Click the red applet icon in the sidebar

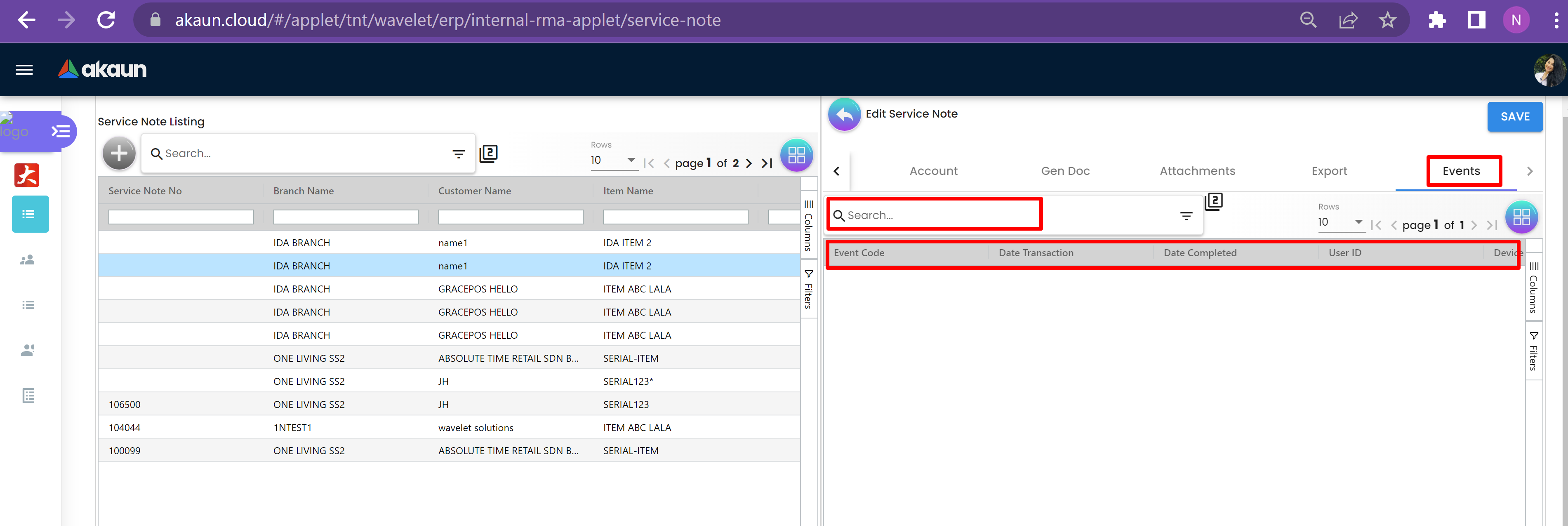point(27,175)
